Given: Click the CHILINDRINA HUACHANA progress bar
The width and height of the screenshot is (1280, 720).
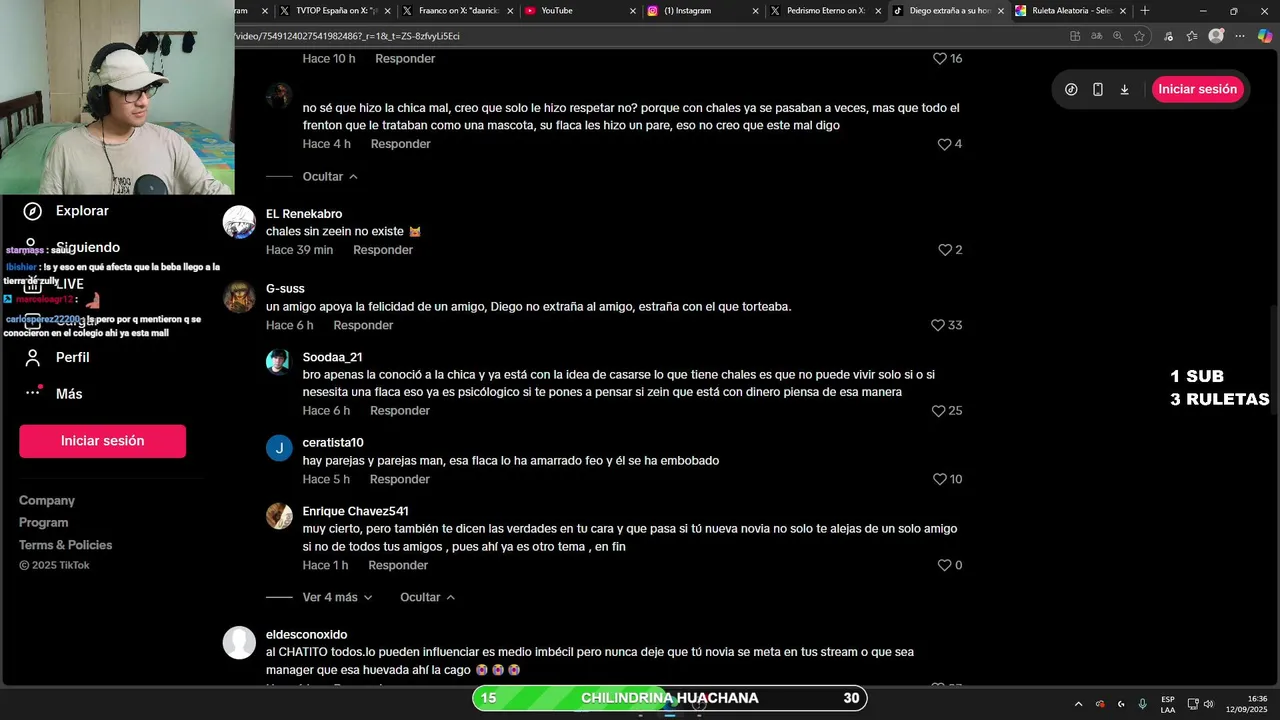Looking at the screenshot, I should click(x=669, y=698).
